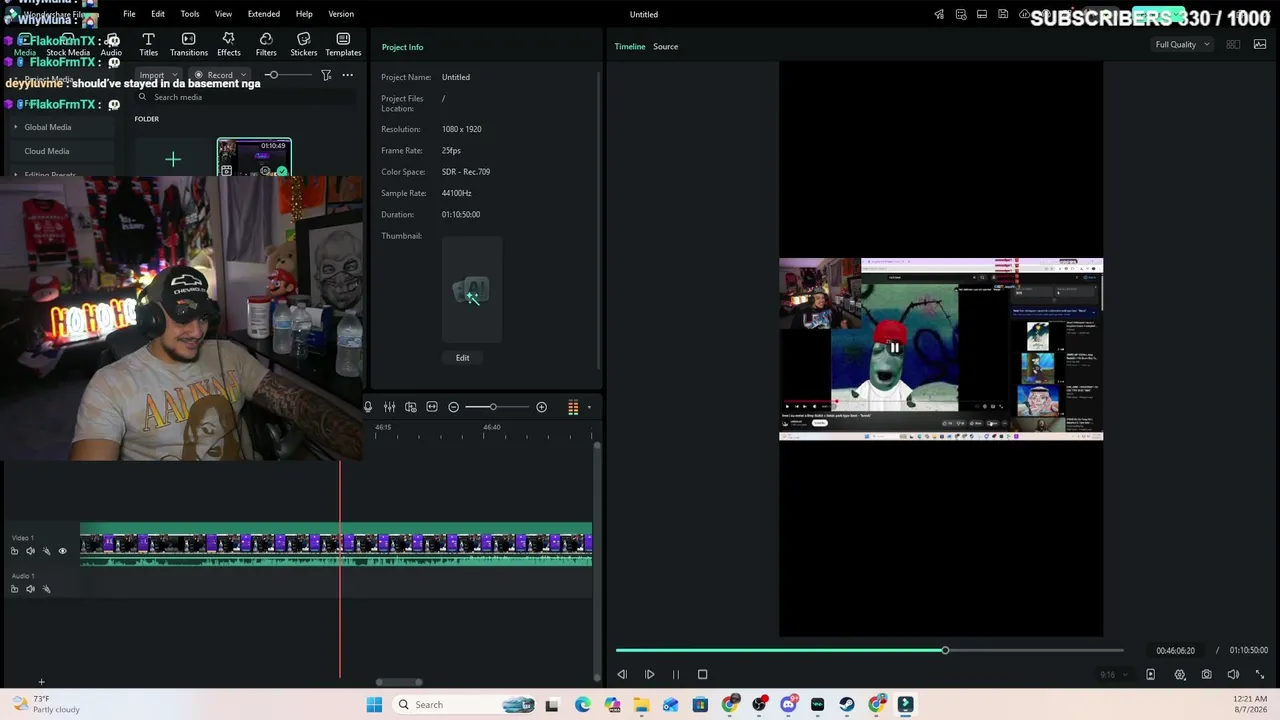Open Steam from the taskbar
The height and width of the screenshot is (720, 1280).
pyautogui.click(x=847, y=705)
